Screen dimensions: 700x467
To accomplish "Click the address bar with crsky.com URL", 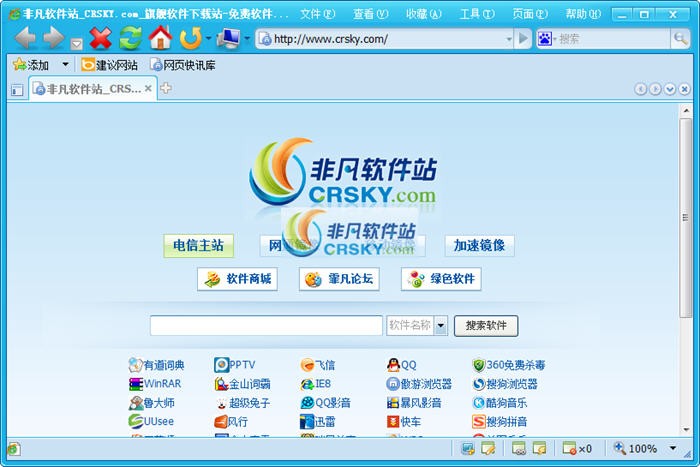I will (382, 39).
